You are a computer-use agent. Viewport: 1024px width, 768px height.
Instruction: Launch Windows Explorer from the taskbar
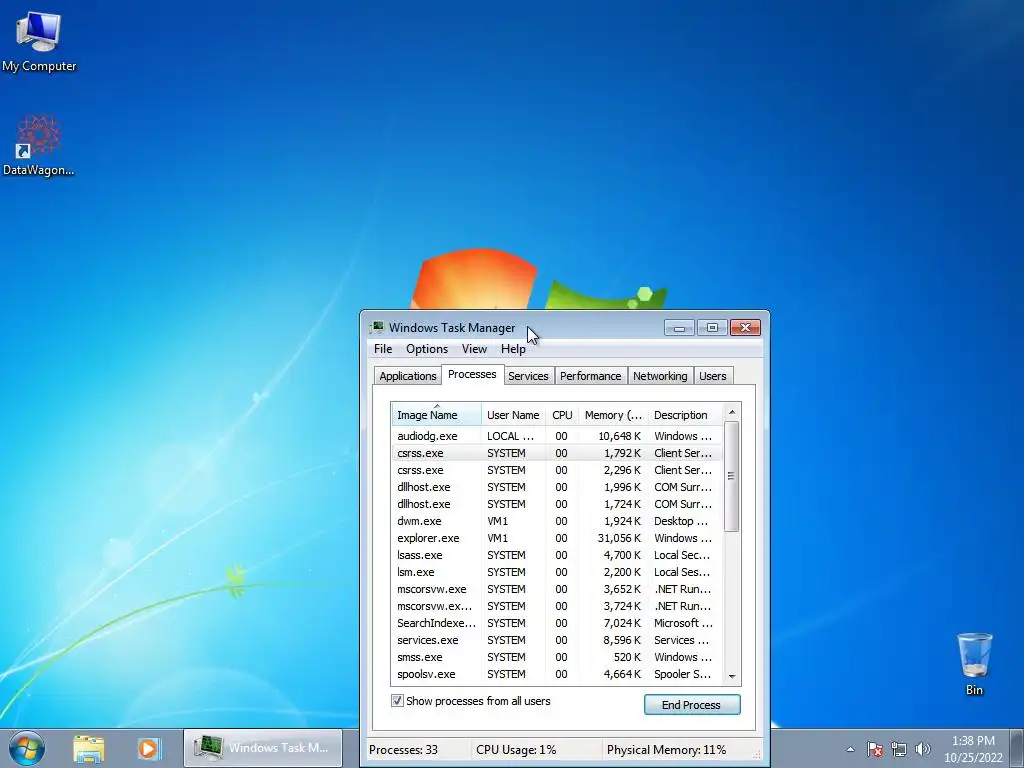tap(89, 748)
